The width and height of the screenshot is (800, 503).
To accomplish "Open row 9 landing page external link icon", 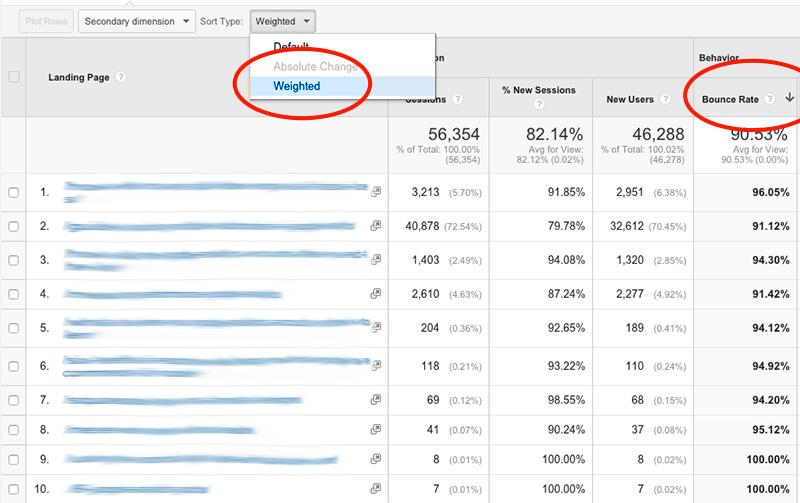I will tap(376, 459).
